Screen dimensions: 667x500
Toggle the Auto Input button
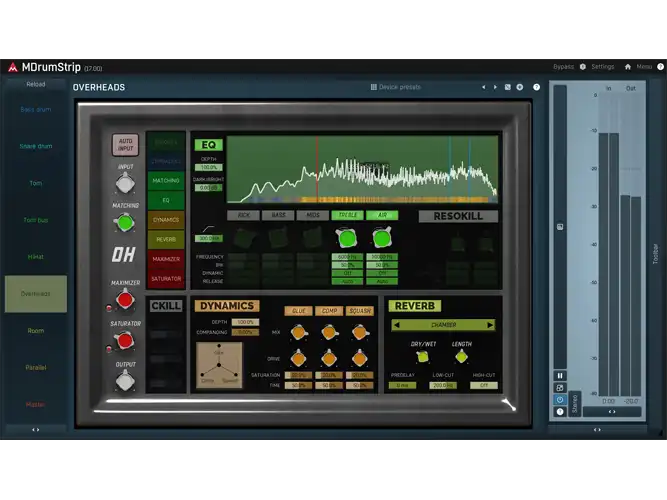click(125, 145)
